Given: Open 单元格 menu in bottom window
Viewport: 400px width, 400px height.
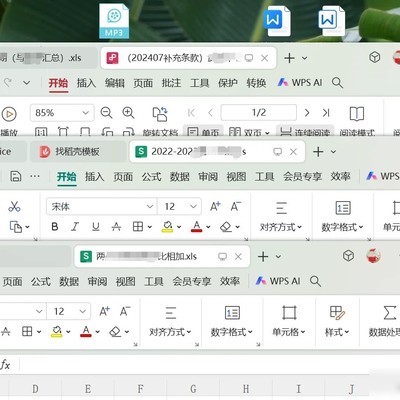Looking at the screenshot, I should tap(289, 322).
